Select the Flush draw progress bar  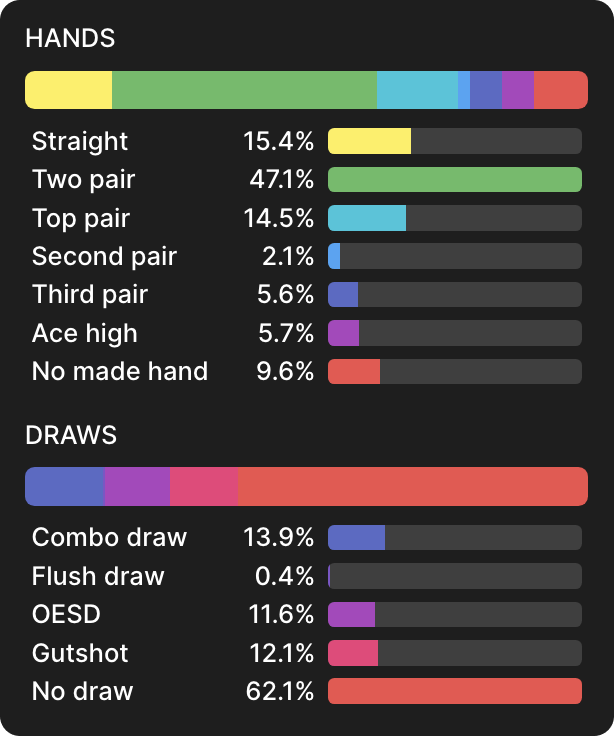(x=454, y=576)
